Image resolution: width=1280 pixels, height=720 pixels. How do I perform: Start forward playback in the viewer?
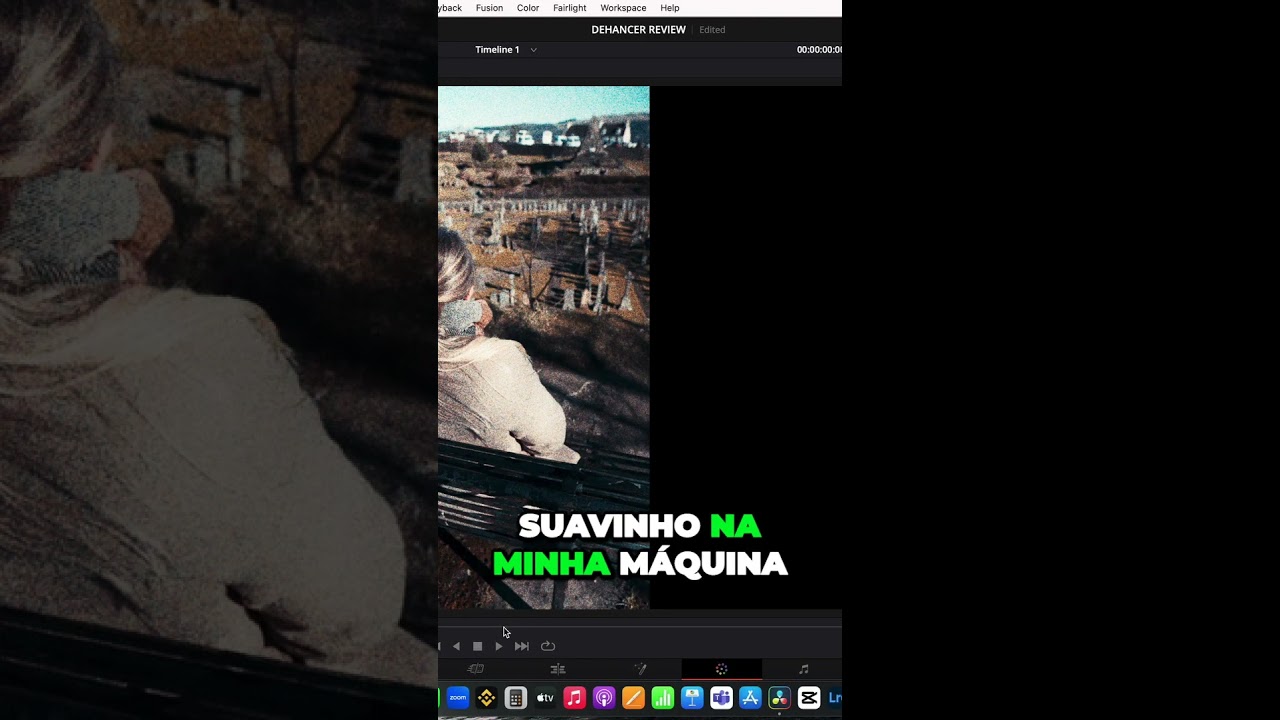pyautogui.click(x=498, y=646)
